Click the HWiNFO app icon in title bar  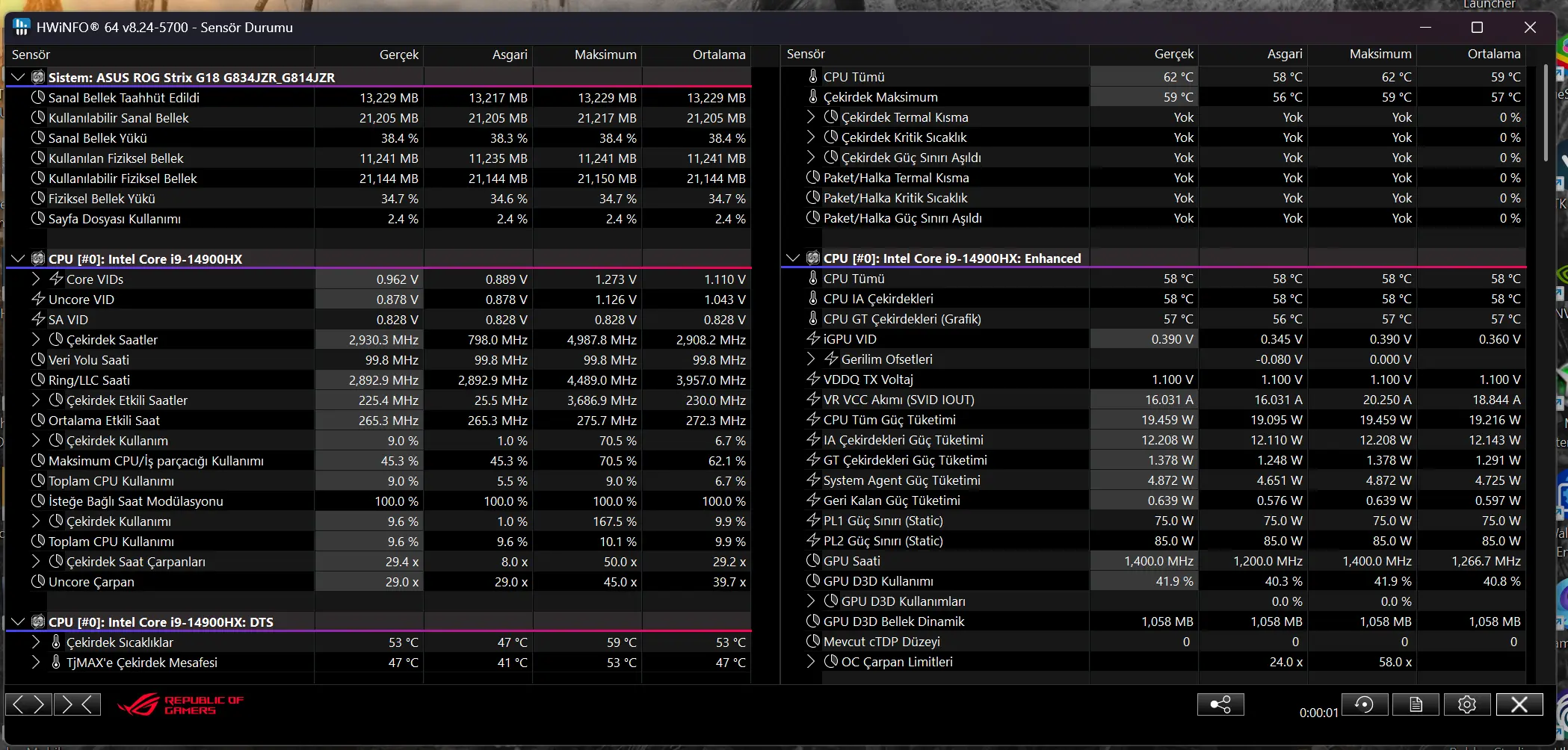(22, 28)
